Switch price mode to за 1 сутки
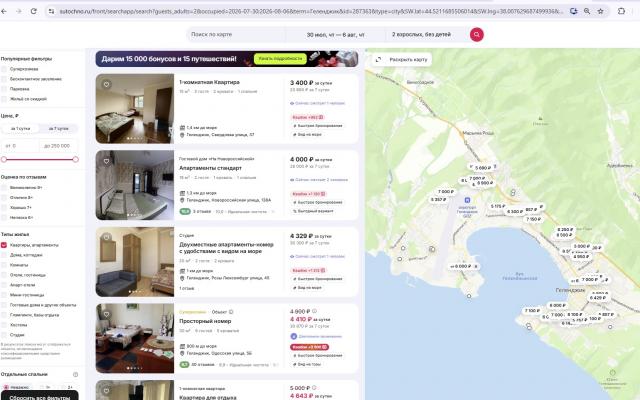This screenshot has width=640, height=400. pyautogui.click(x=20, y=129)
